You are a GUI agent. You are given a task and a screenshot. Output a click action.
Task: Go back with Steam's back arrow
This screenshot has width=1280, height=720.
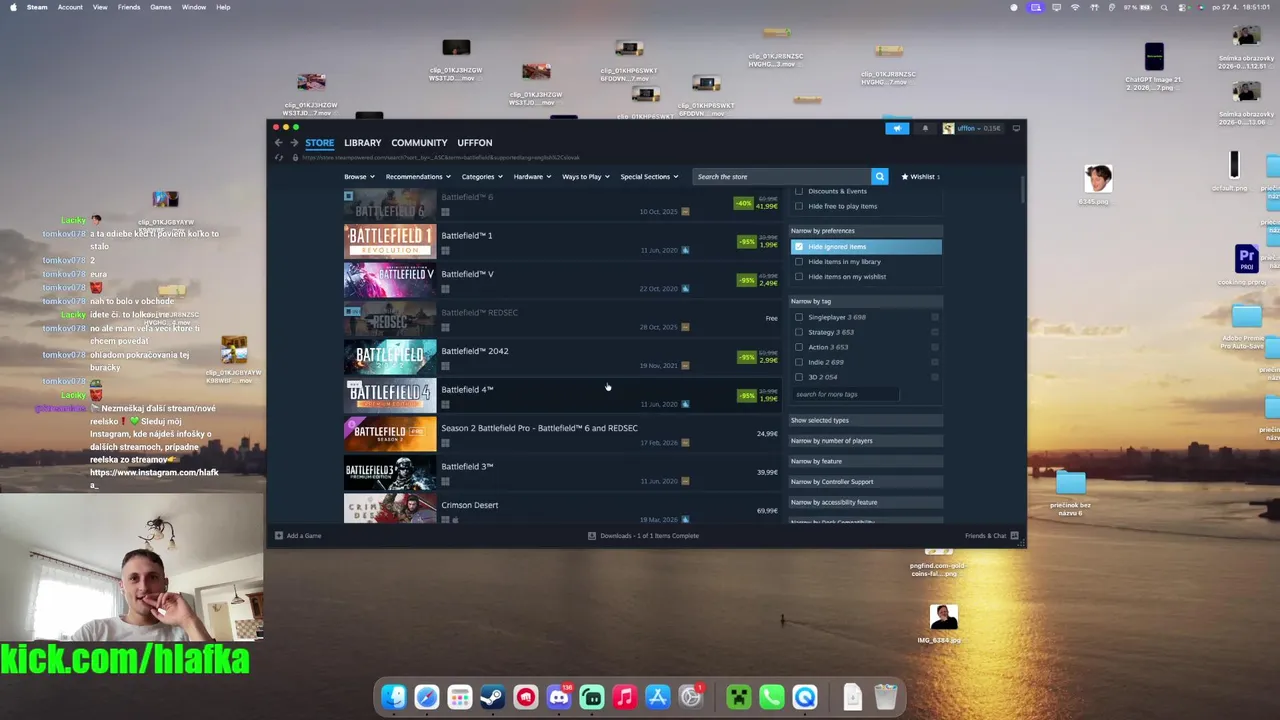click(279, 142)
